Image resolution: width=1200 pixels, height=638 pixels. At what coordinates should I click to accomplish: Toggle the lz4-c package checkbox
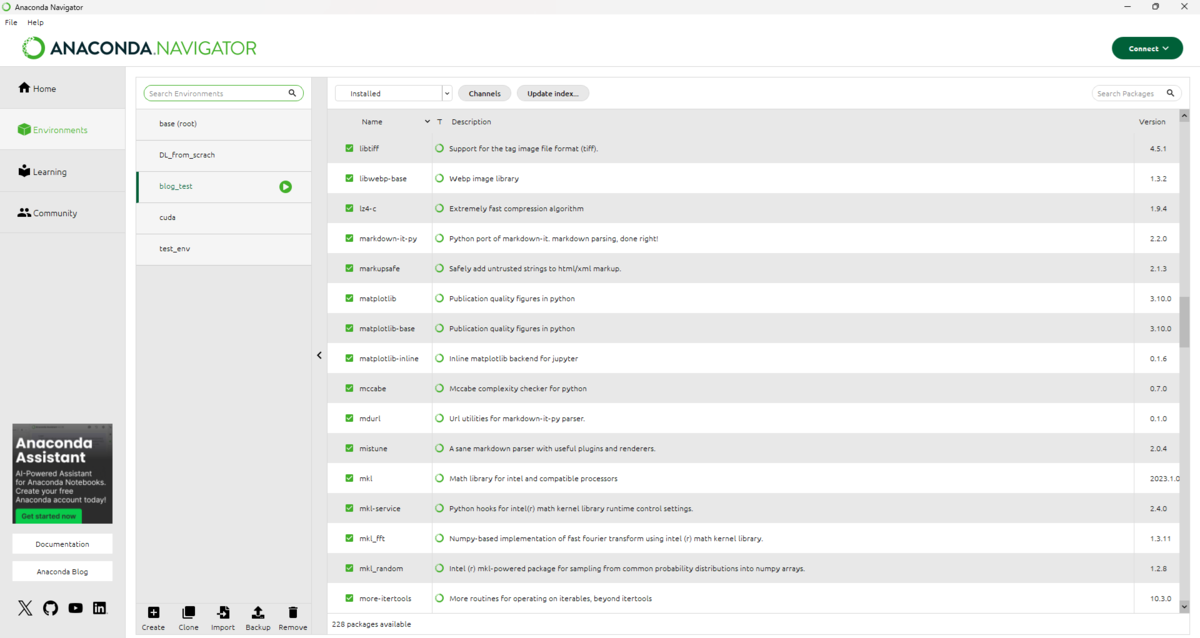(349, 208)
